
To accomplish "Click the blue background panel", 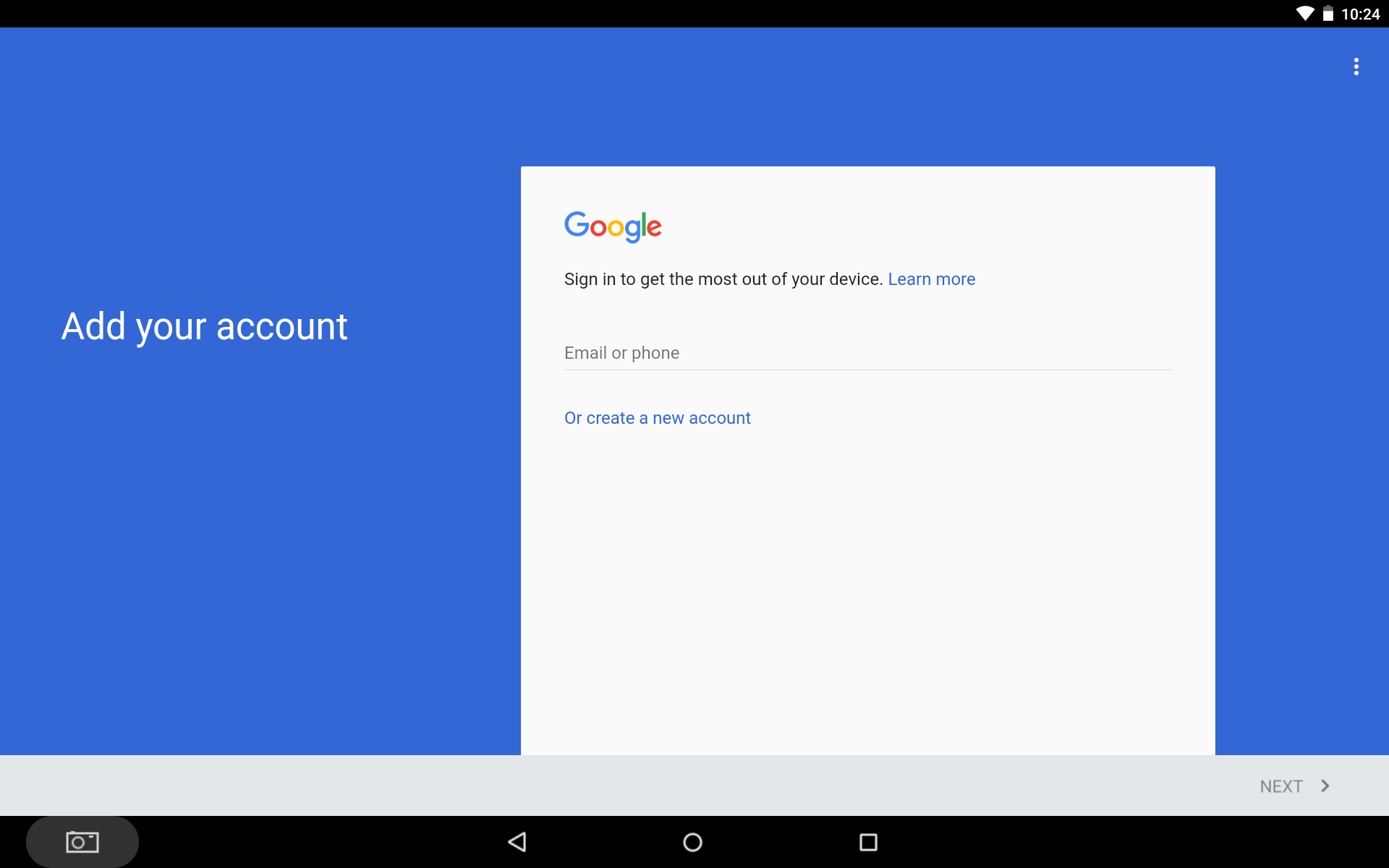I will [x=260, y=542].
